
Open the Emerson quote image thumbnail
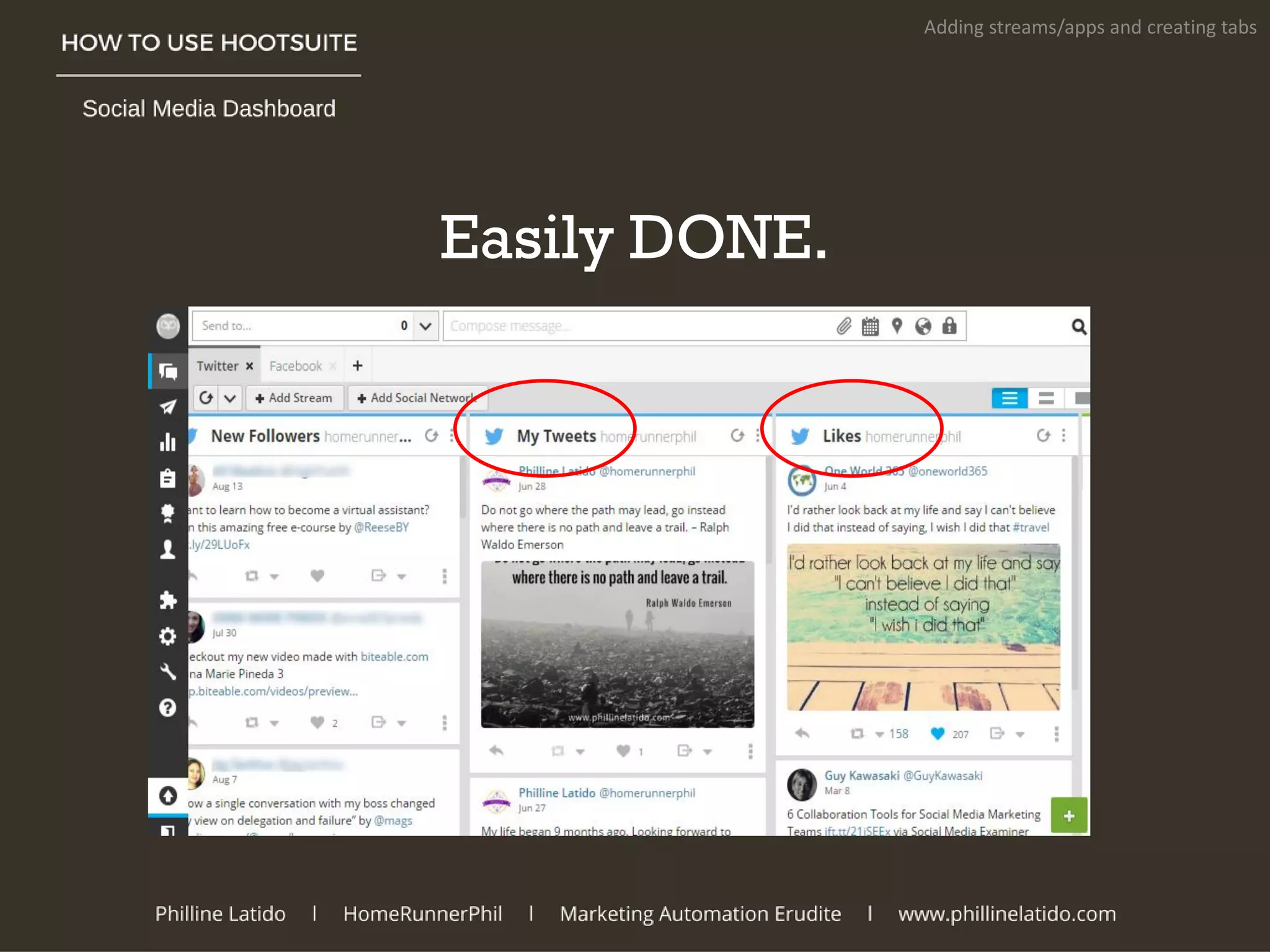pyautogui.click(x=618, y=644)
